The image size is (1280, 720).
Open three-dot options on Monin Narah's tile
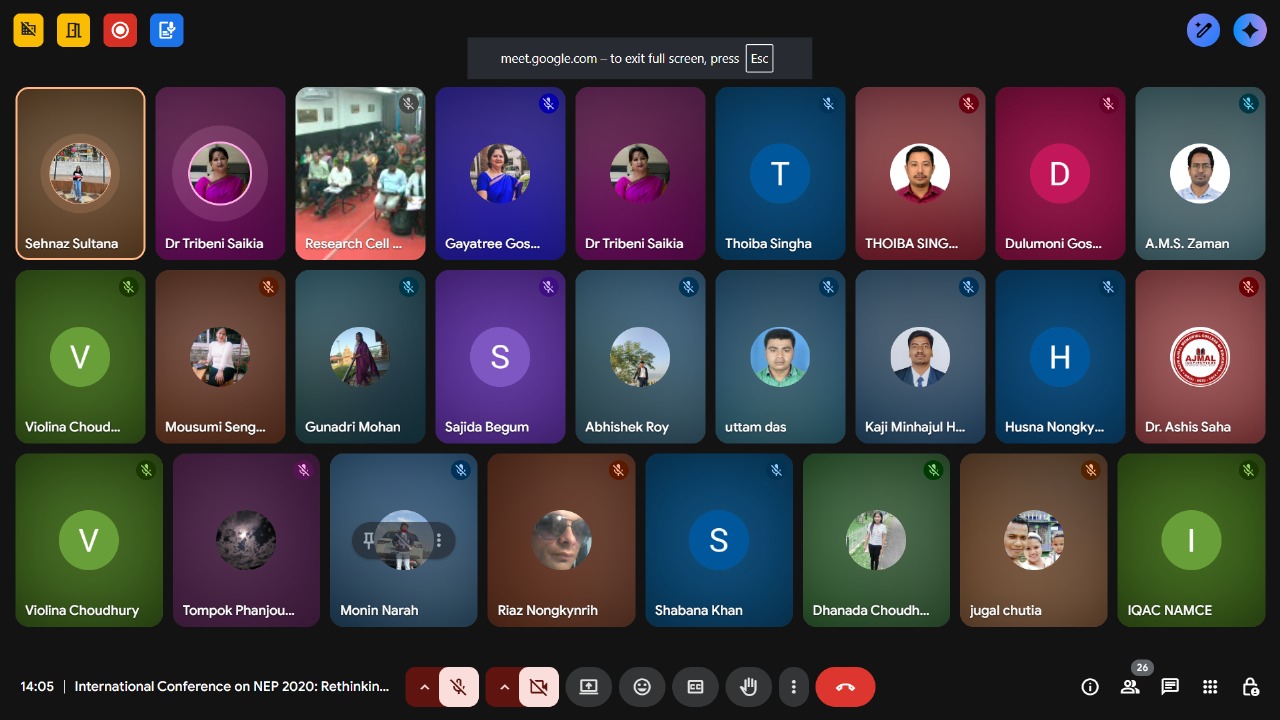pos(439,541)
